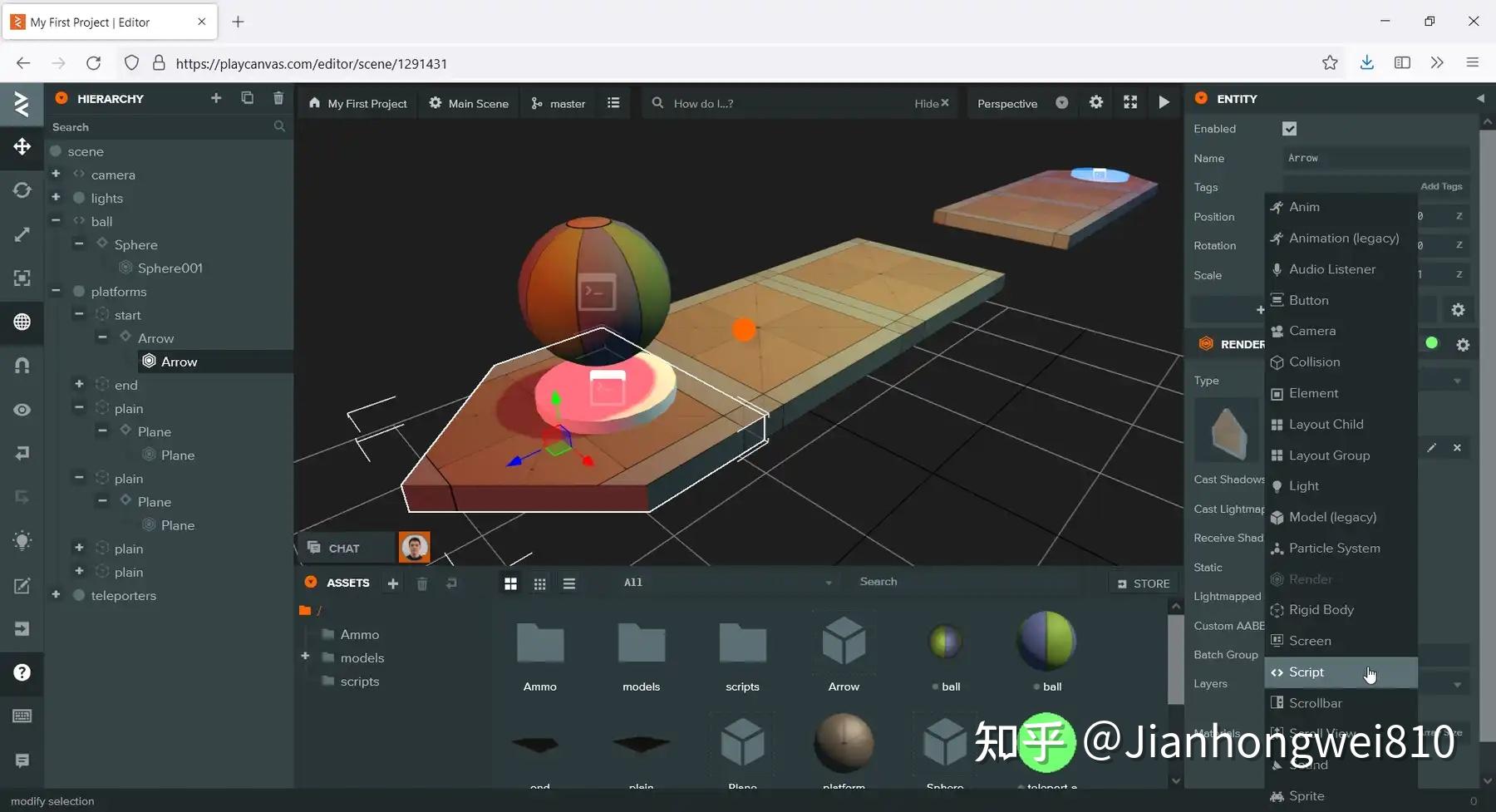Choose Particle System from component menu

(1341, 549)
